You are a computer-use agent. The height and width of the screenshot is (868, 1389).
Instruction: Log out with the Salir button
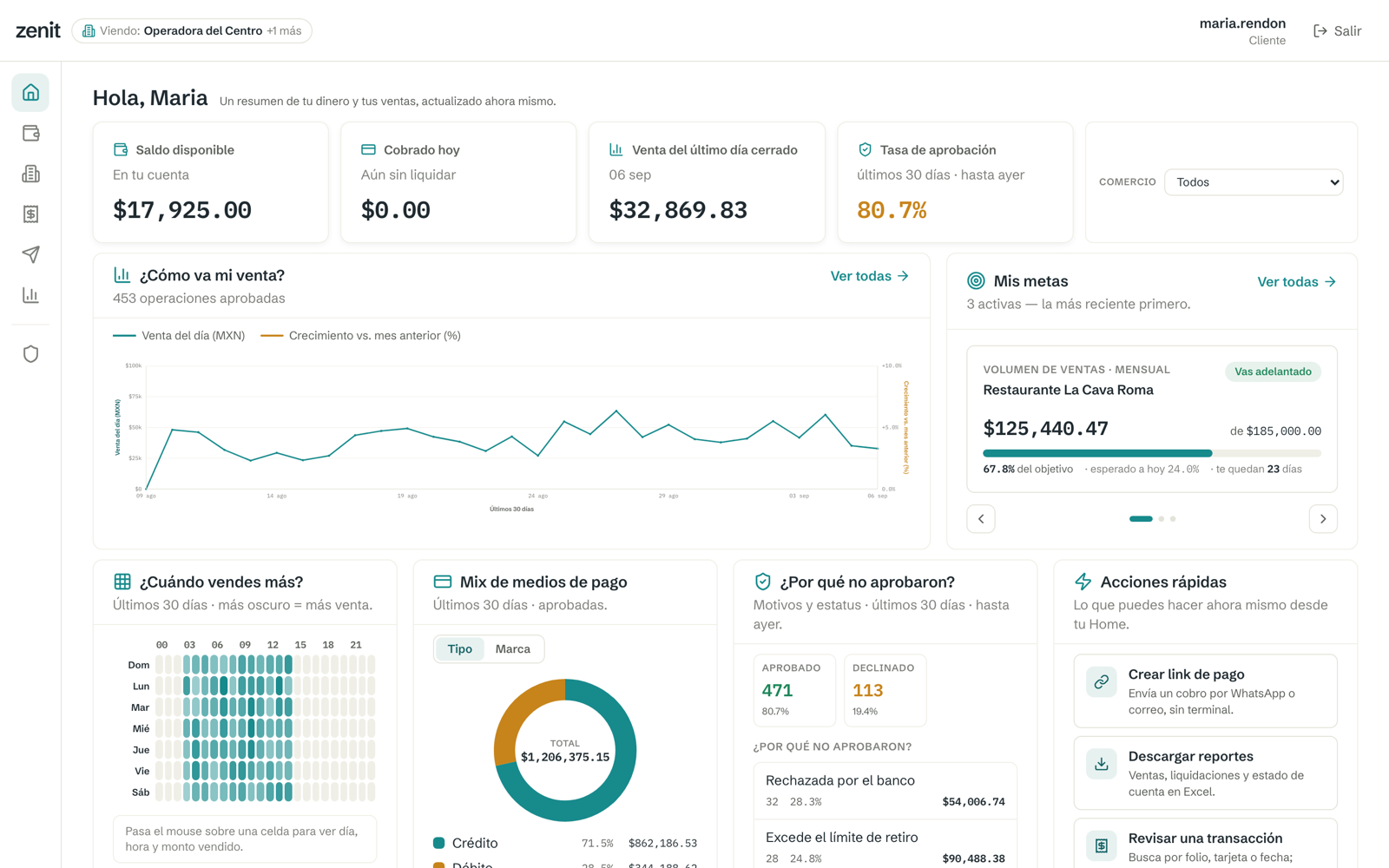coord(1338,31)
